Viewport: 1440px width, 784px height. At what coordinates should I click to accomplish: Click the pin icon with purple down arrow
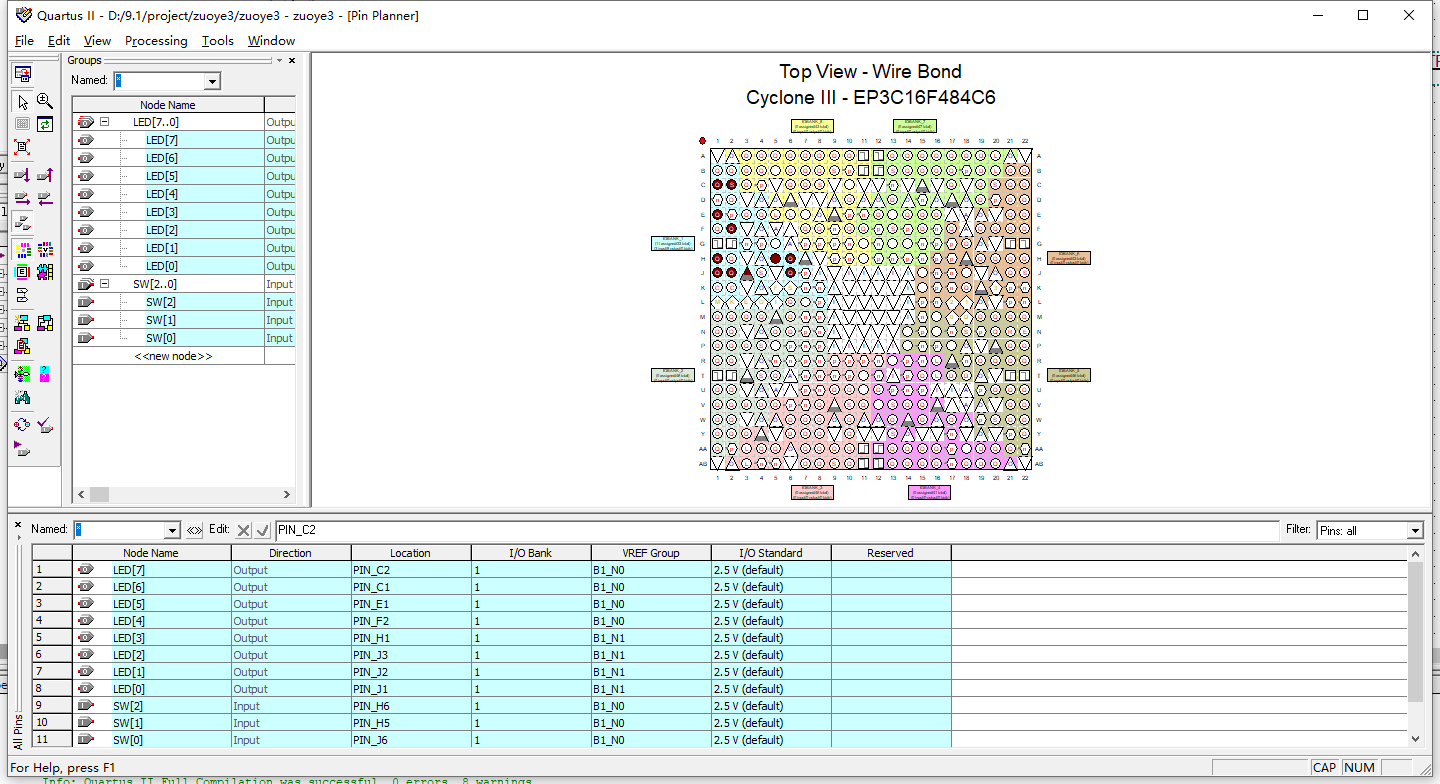coord(22,175)
